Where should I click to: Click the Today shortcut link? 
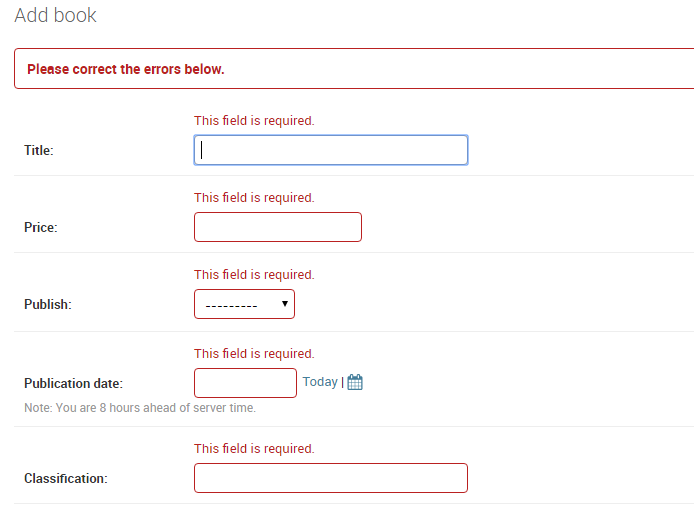click(x=320, y=382)
